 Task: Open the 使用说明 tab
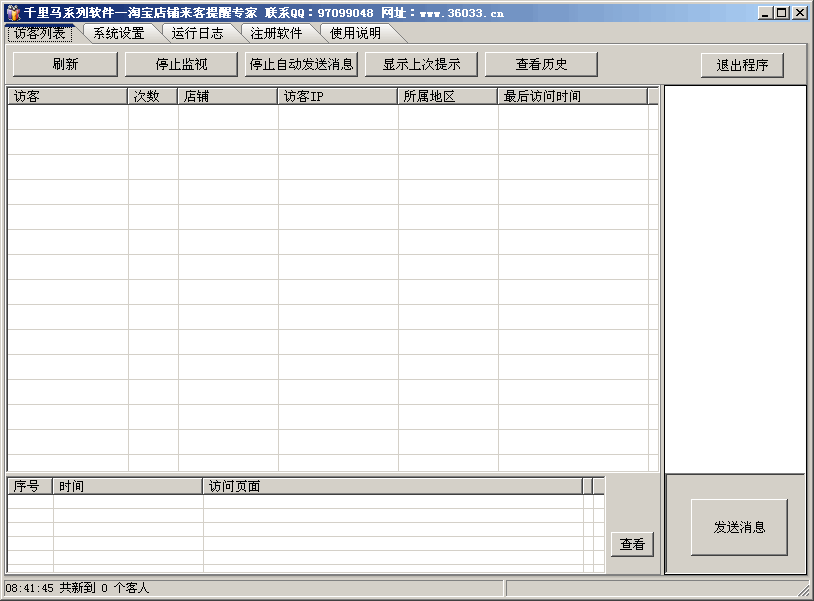[x=356, y=34]
